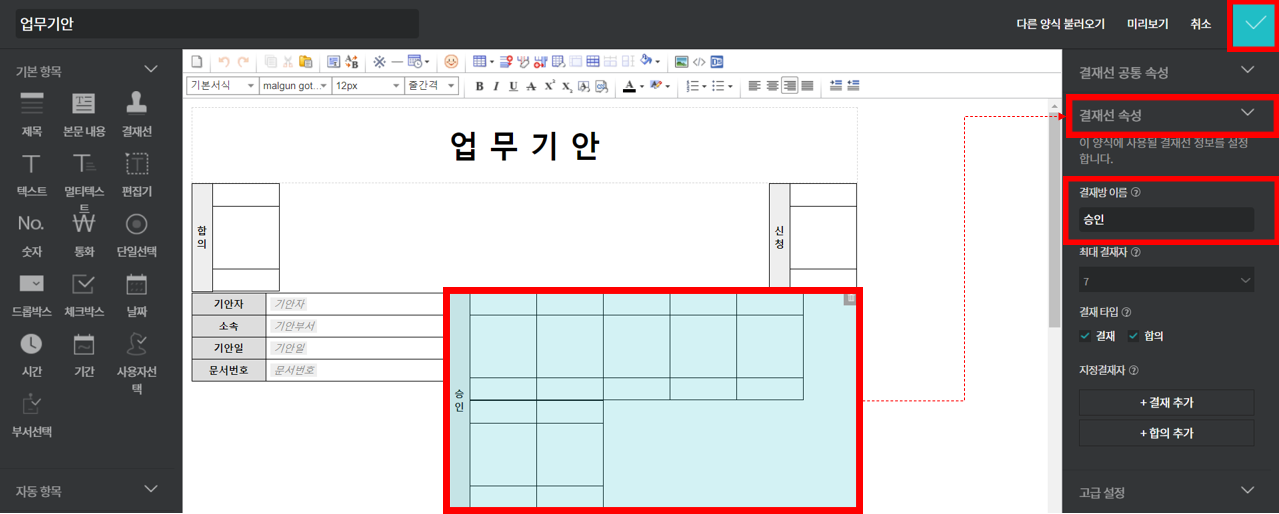Open the 최대 결재자 dropdown

[1166, 282]
